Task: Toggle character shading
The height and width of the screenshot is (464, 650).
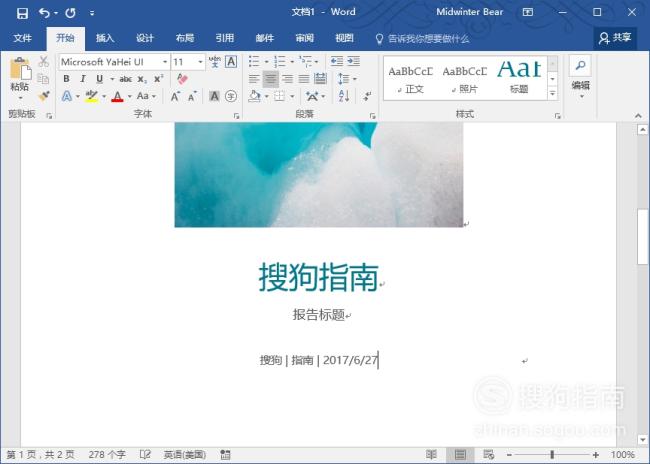Action: click(x=214, y=96)
